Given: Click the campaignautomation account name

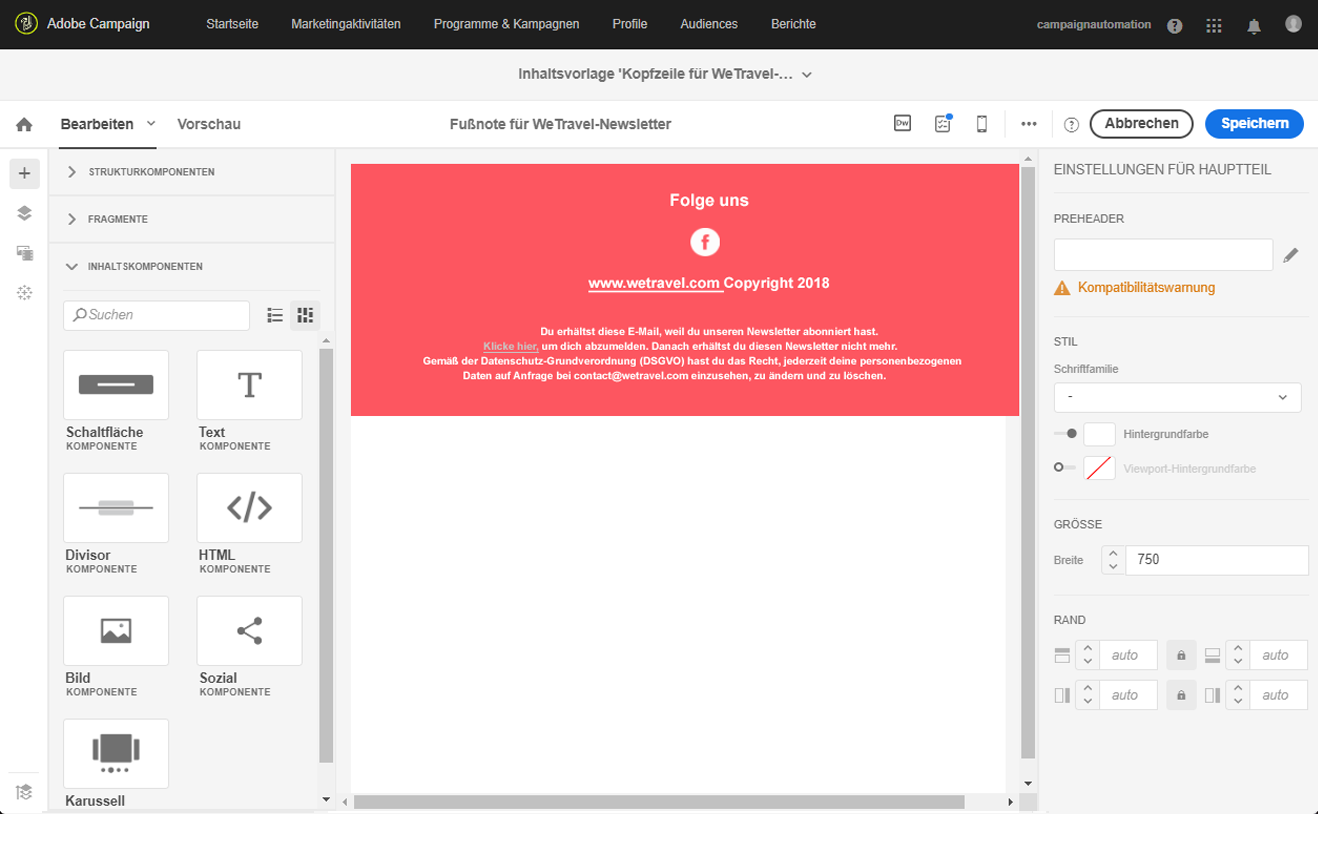Looking at the screenshot, I should (1093, 24).
